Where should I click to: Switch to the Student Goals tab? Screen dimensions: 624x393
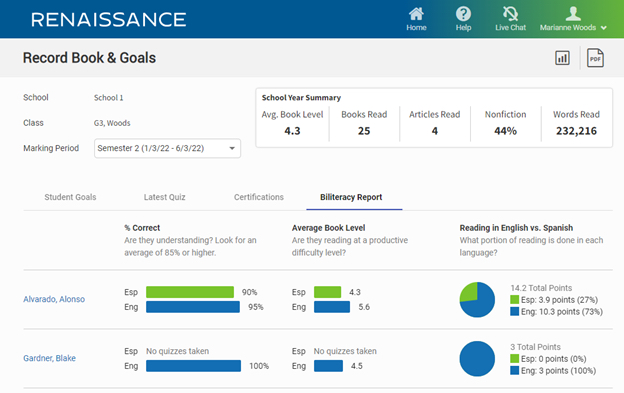pos(70,197)
